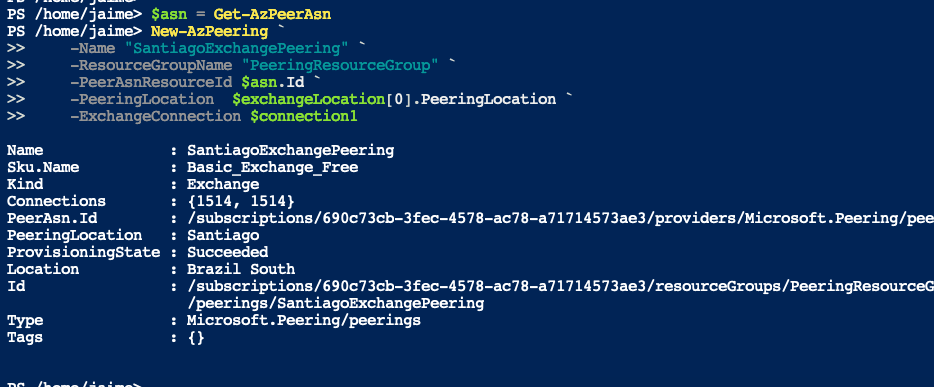Click the -PeeringLocation parameter name
The image size is (934, 387).
[142, 99]
